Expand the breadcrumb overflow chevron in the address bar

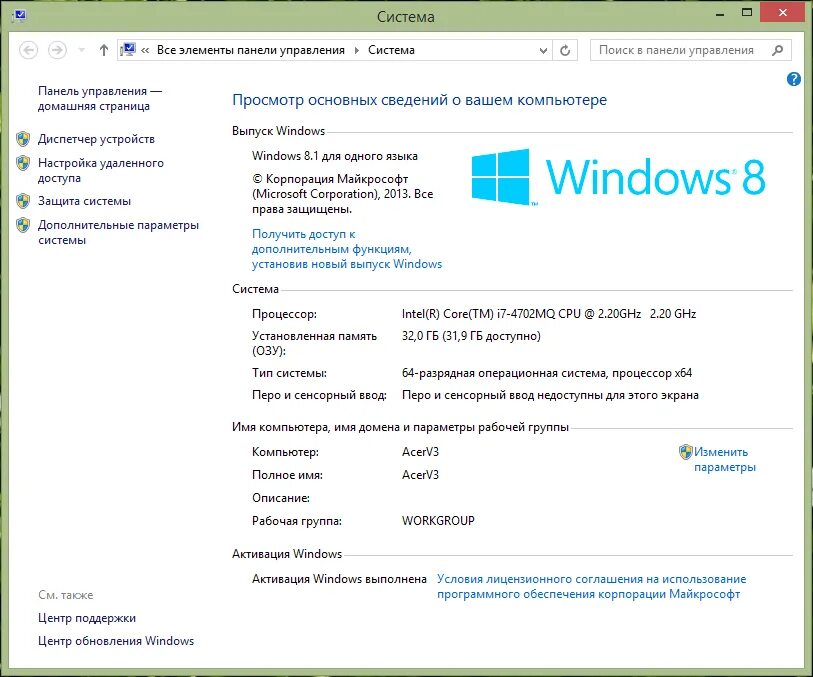click(145, 50)
